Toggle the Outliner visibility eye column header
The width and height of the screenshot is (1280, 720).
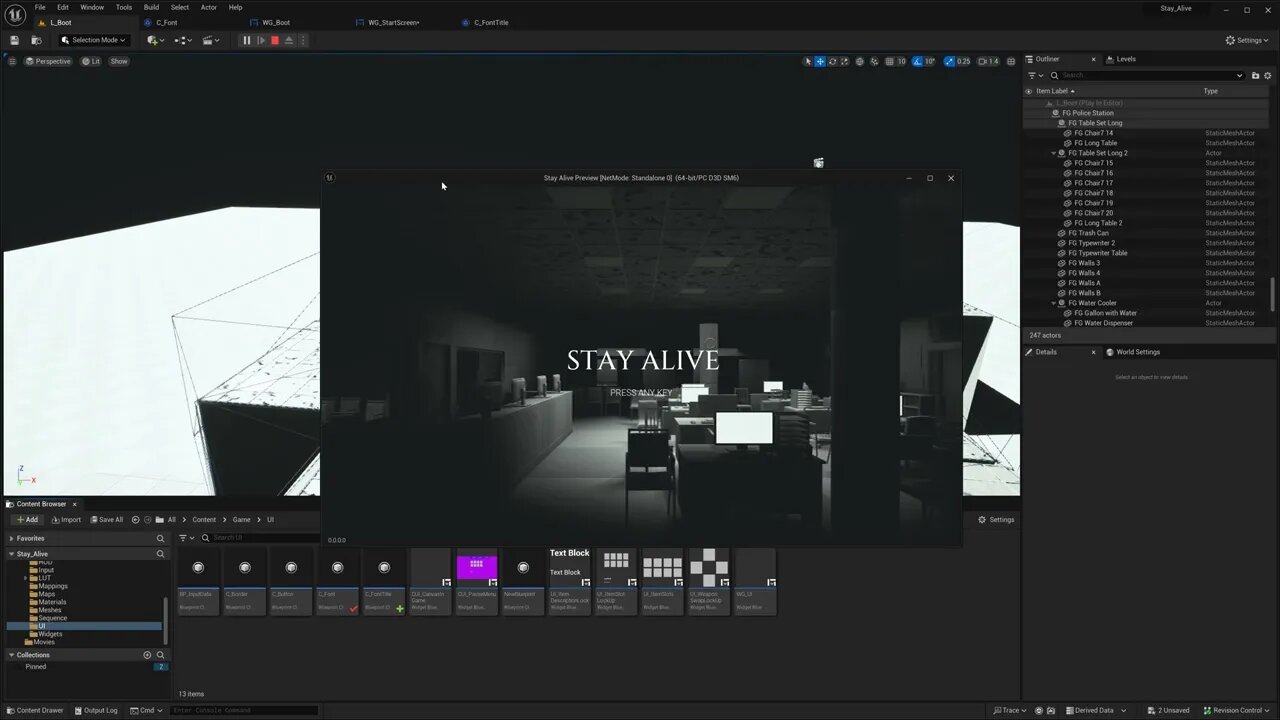[x=1028, y=91]
